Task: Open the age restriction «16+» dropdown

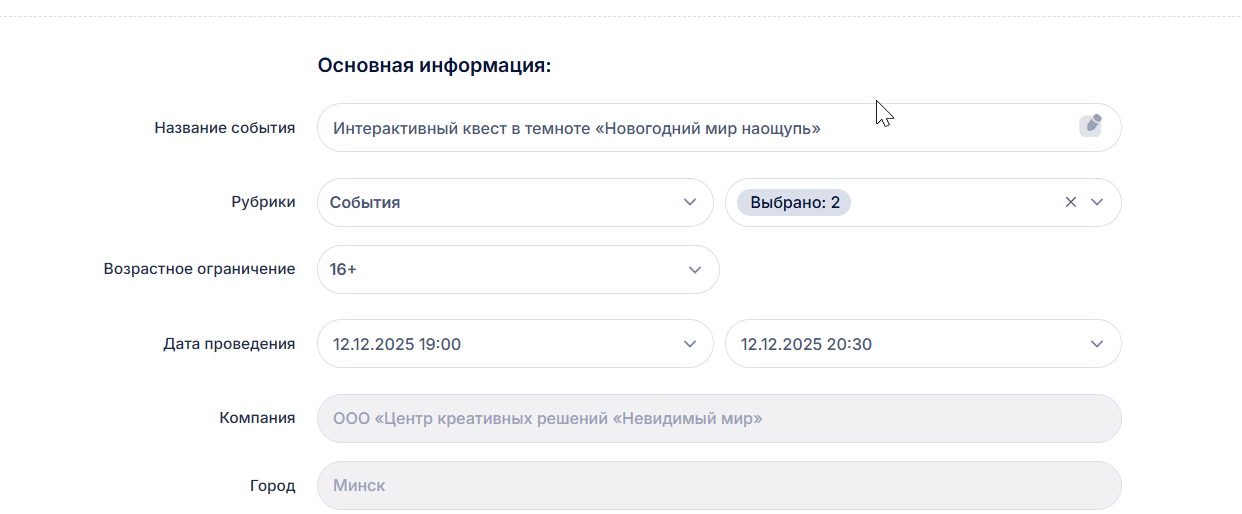Action: (x=500, y=270)
